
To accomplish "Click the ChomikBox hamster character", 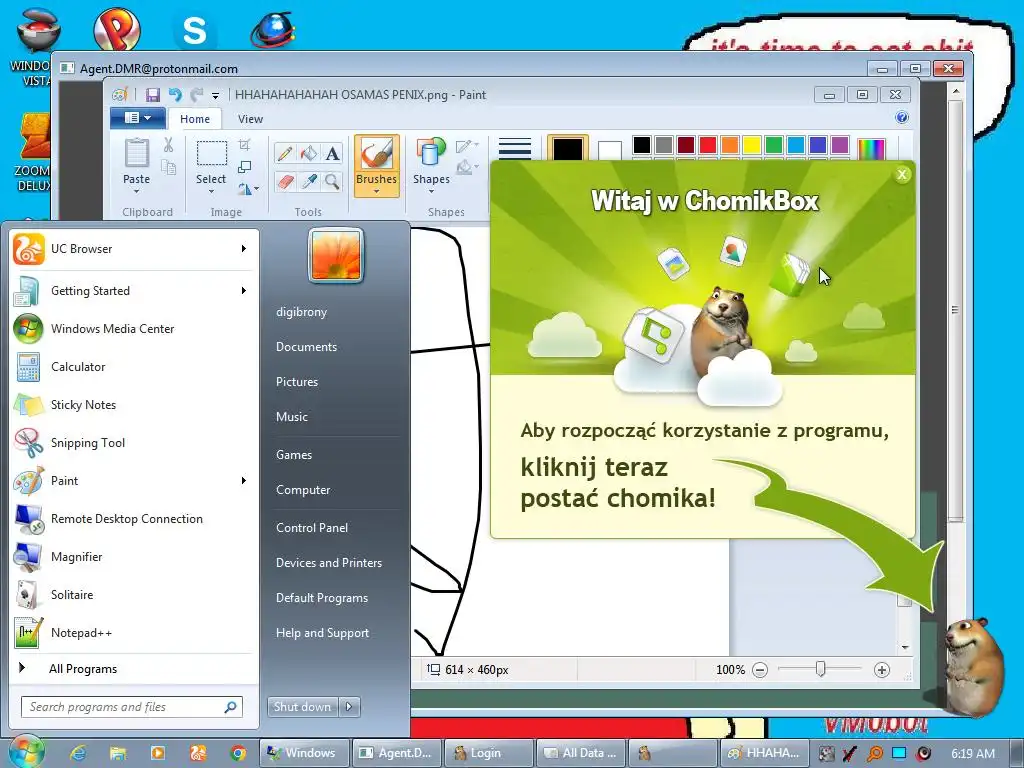I will click(x=973, y=665).
